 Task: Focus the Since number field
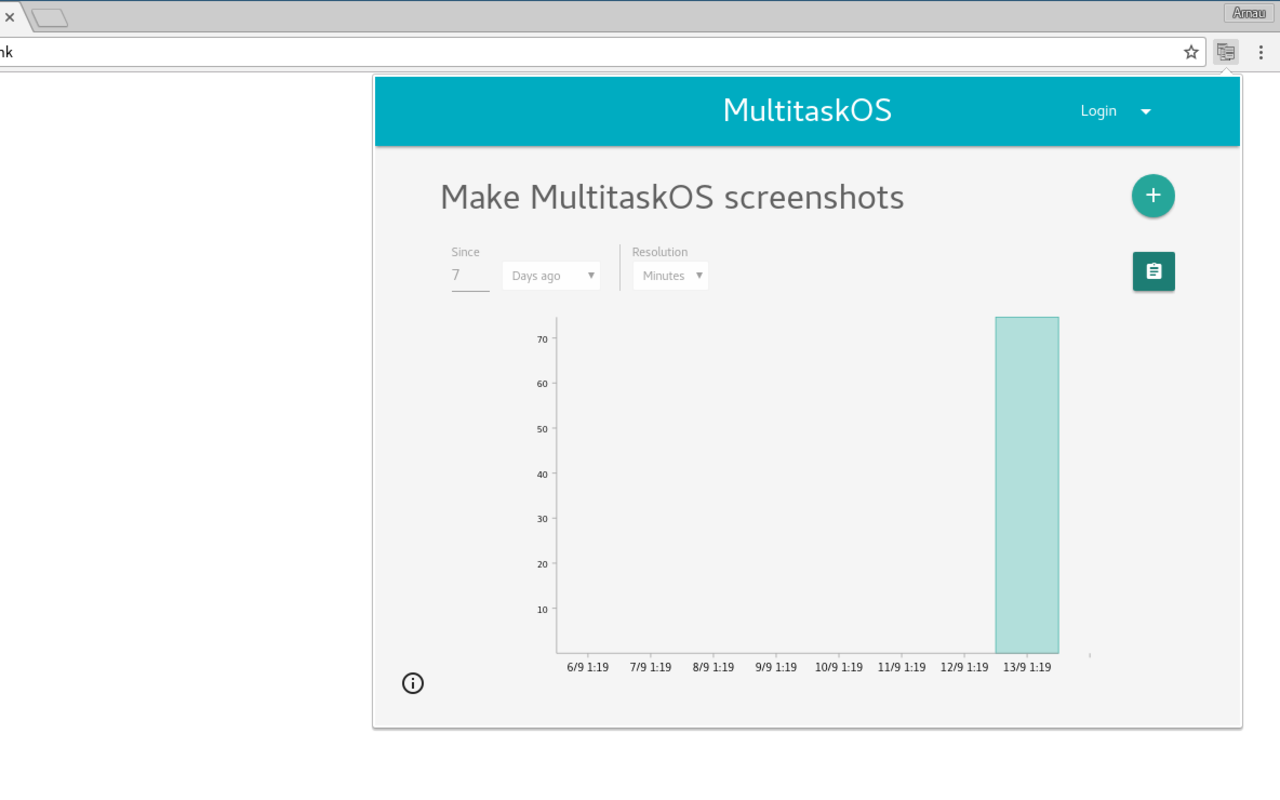[471, 275]
